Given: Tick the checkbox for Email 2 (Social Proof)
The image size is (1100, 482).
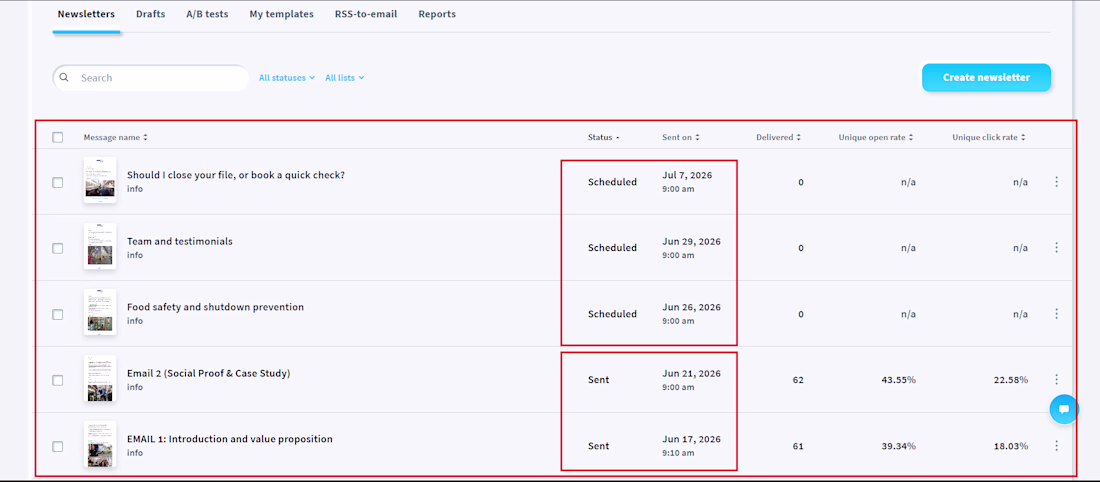Looking at the screenshot, I should click(58, 380).
